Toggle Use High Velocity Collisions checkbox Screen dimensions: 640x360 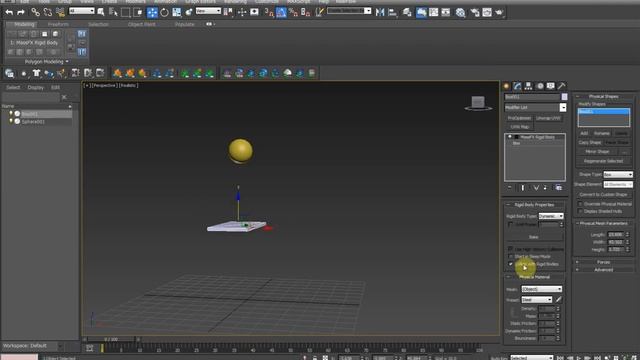510,249
